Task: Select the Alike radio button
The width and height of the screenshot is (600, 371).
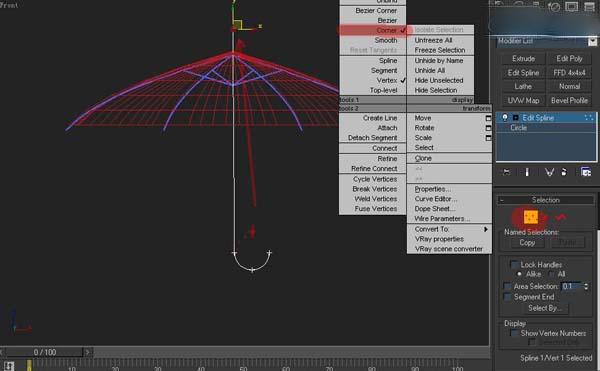Action: click(519, 274)
